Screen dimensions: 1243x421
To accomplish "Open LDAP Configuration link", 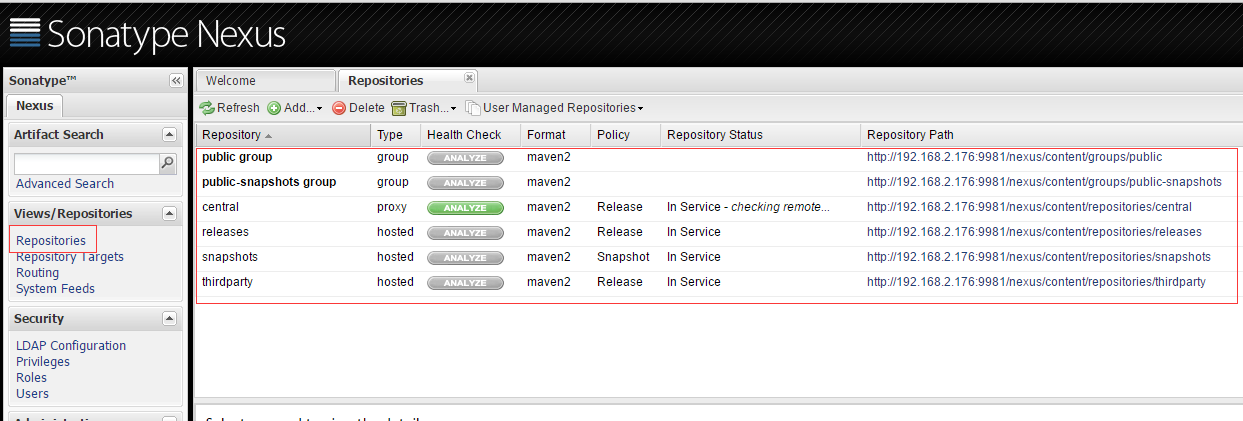I will [x=71, y=345].
